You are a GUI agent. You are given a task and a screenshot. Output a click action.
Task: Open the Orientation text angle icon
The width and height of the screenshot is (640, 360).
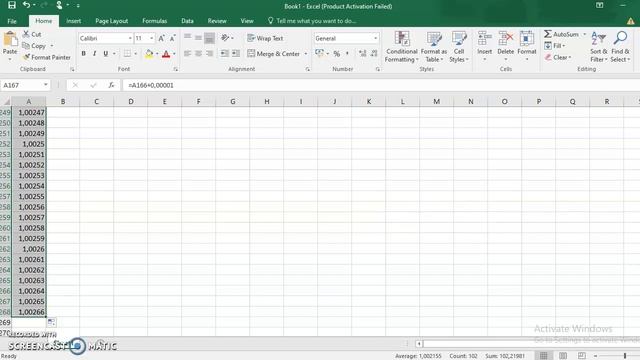(x=225, y=38)
